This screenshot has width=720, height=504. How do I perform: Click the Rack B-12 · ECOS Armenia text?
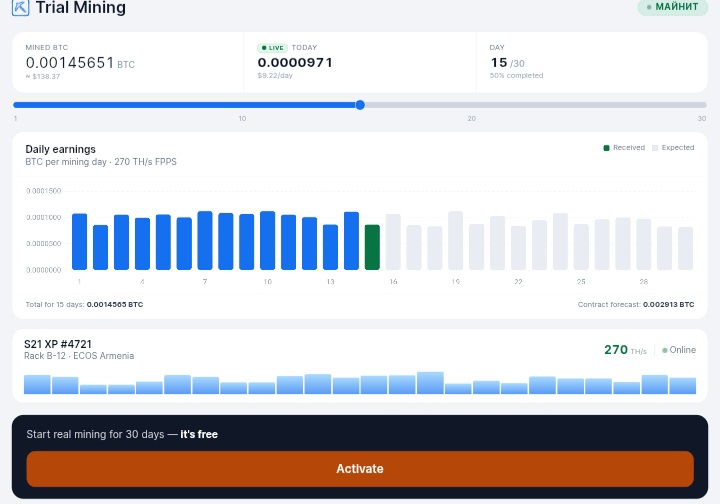click(x=79, y=356)
